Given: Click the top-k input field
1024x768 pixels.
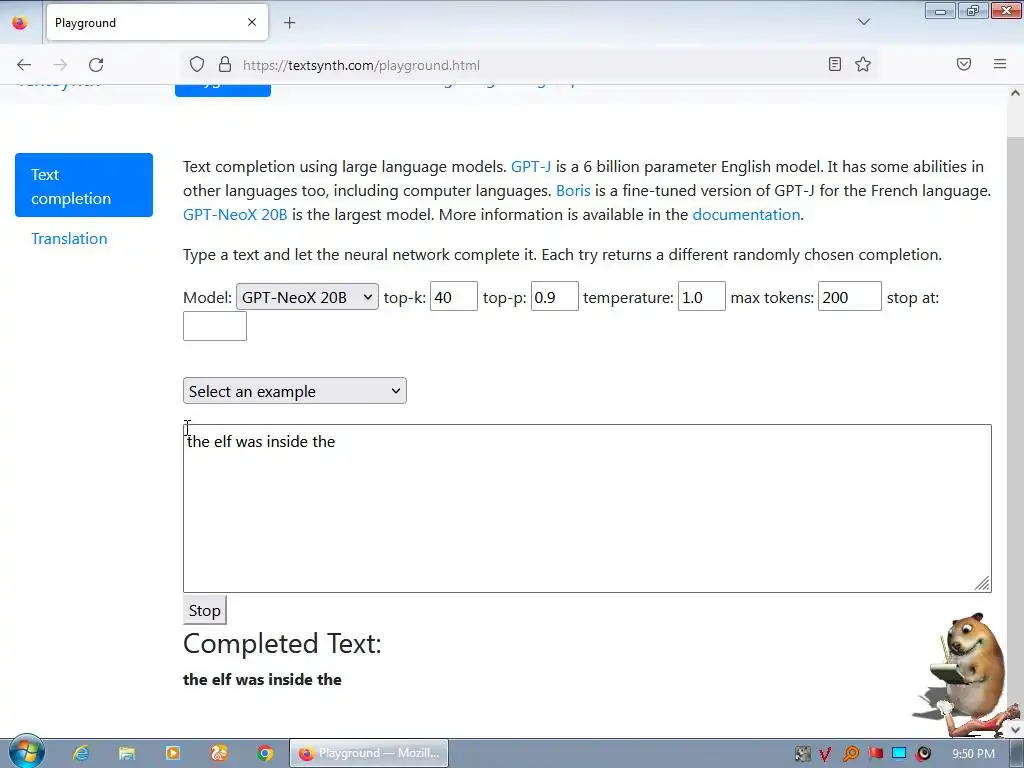Looking at the screenshot, I should pyautogui.click(x=454, y=296).
